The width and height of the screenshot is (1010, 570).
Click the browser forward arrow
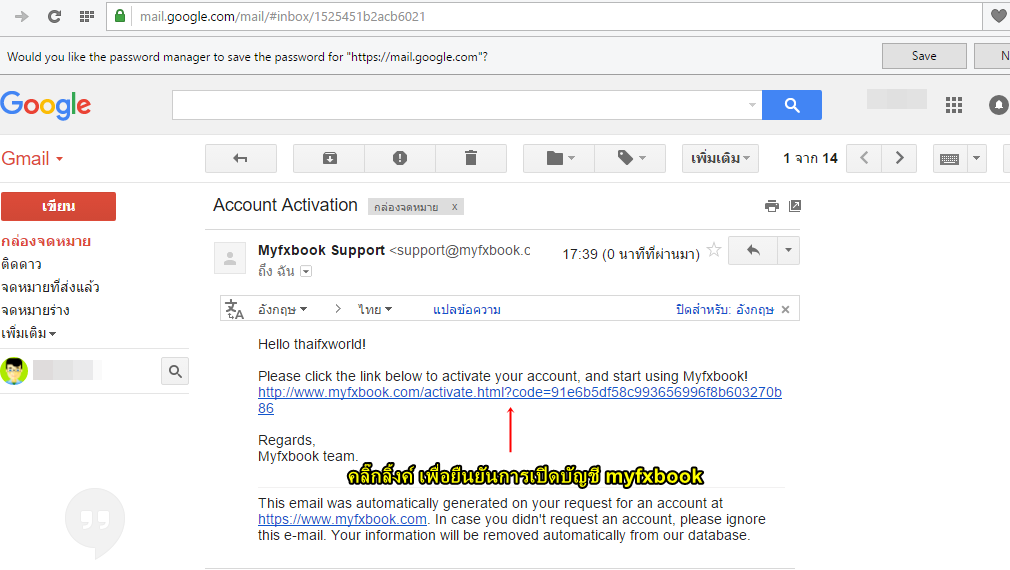pos(21,17)
